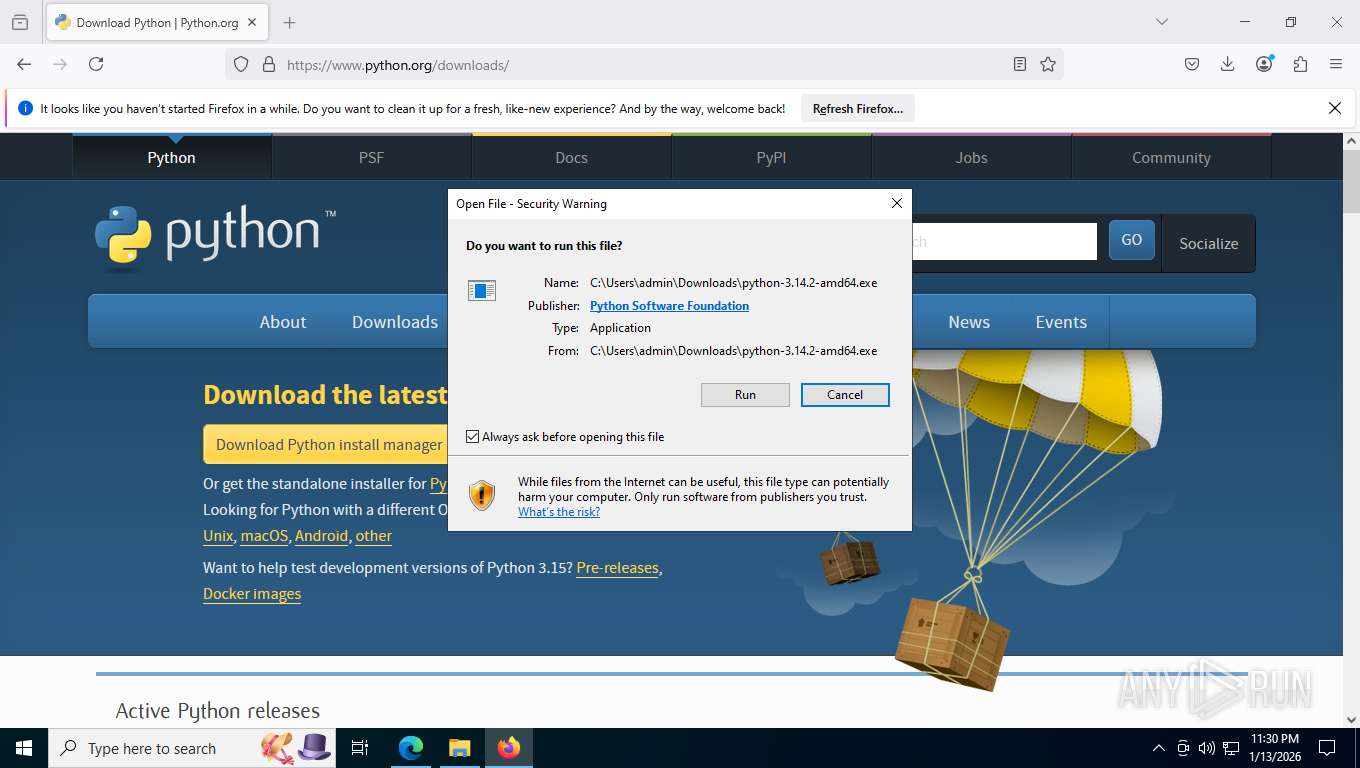
Task: Open the Socialize menu
Action: tap(1208, 243)
